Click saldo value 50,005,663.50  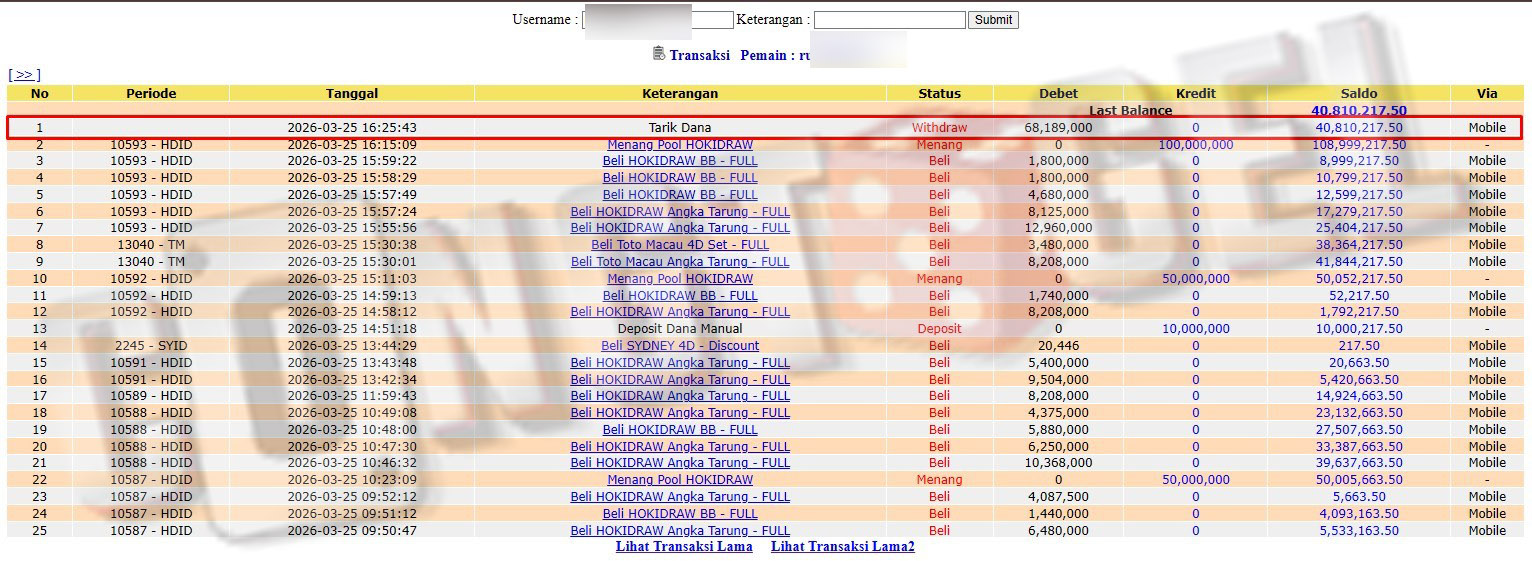[1359, 480]
